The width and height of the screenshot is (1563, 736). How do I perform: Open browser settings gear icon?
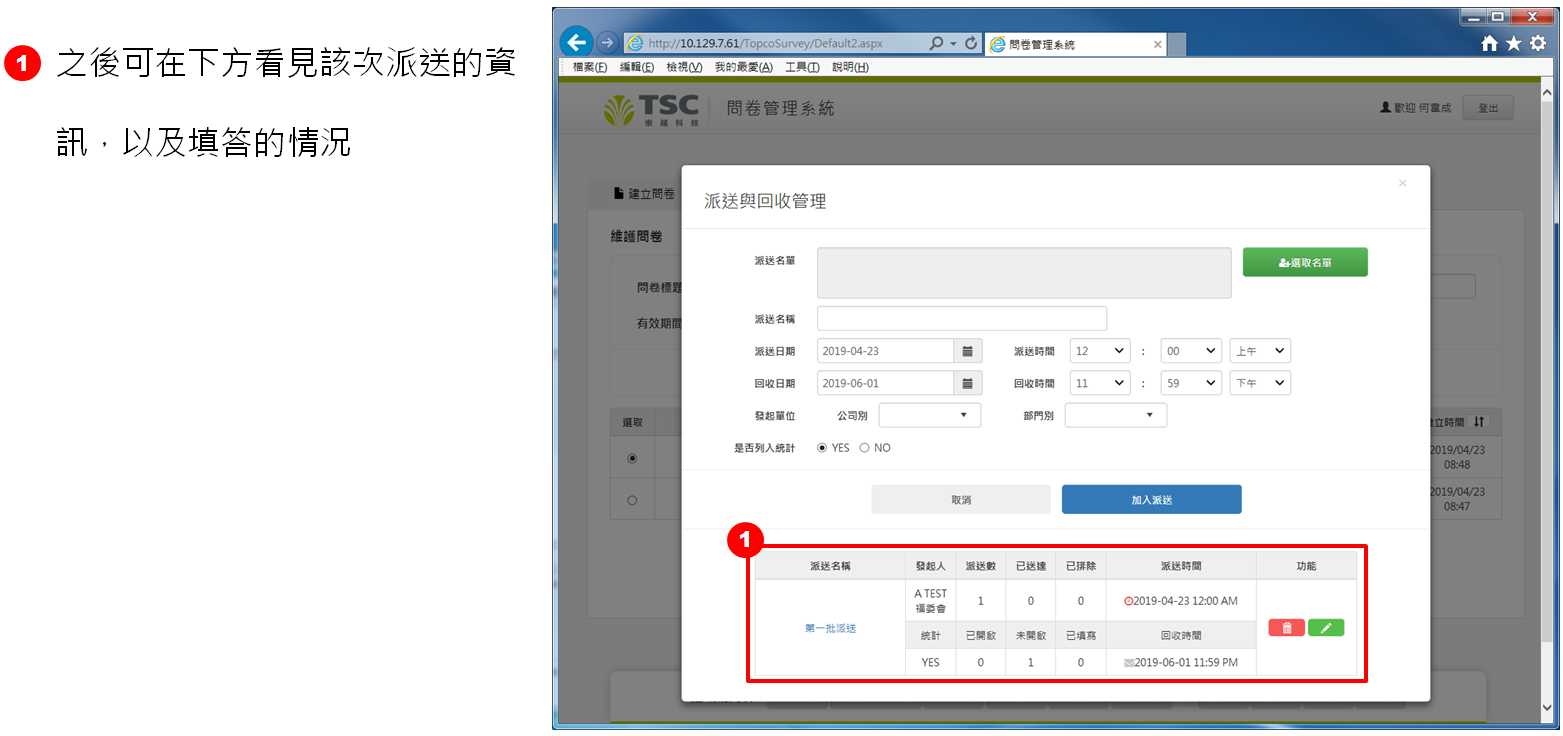(x=1538, y=44)
